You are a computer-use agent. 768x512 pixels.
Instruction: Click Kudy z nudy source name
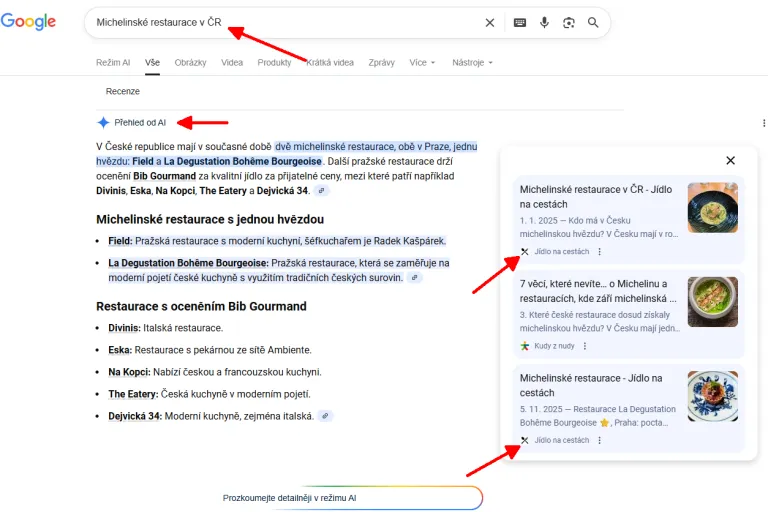[x=554, y=346]
